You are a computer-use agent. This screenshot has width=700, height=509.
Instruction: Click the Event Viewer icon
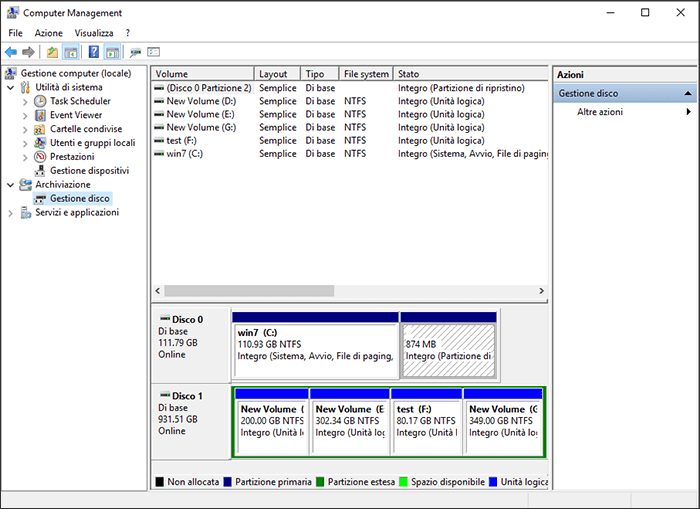coord(40,115)
